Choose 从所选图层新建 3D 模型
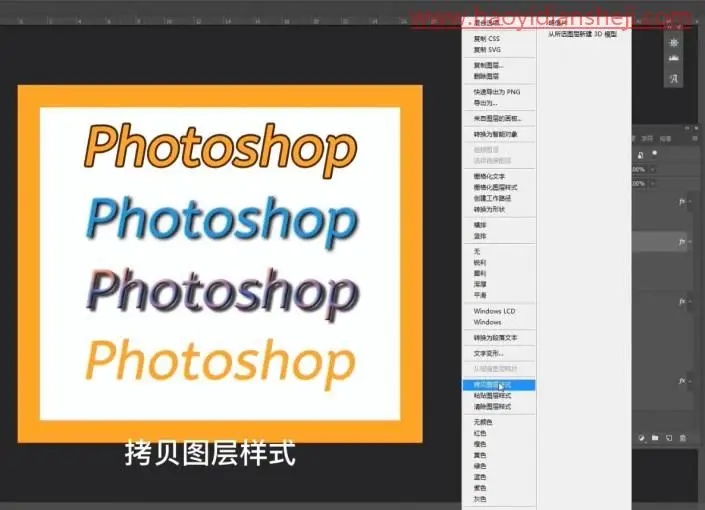The height and width of the screenshot is (510, 705). point(582,34)
